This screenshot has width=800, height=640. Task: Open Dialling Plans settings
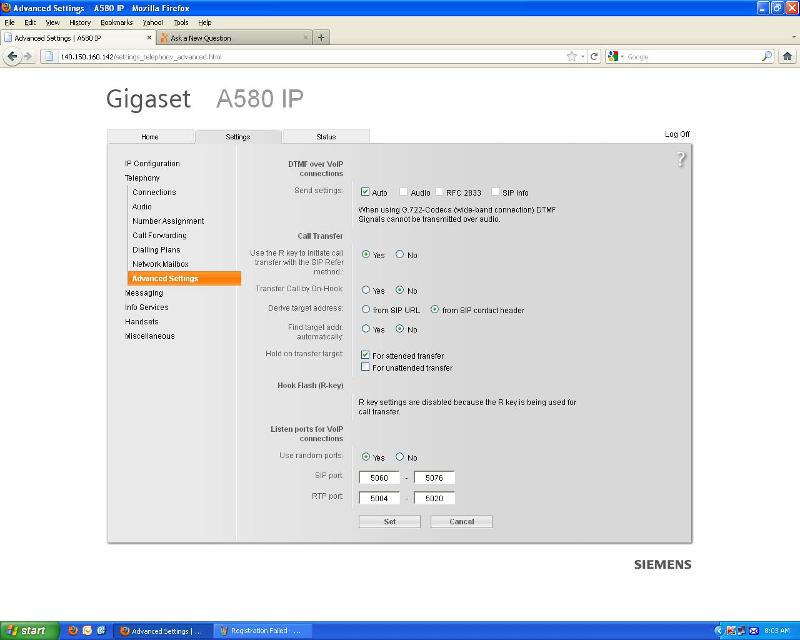[x=156, y=250]
